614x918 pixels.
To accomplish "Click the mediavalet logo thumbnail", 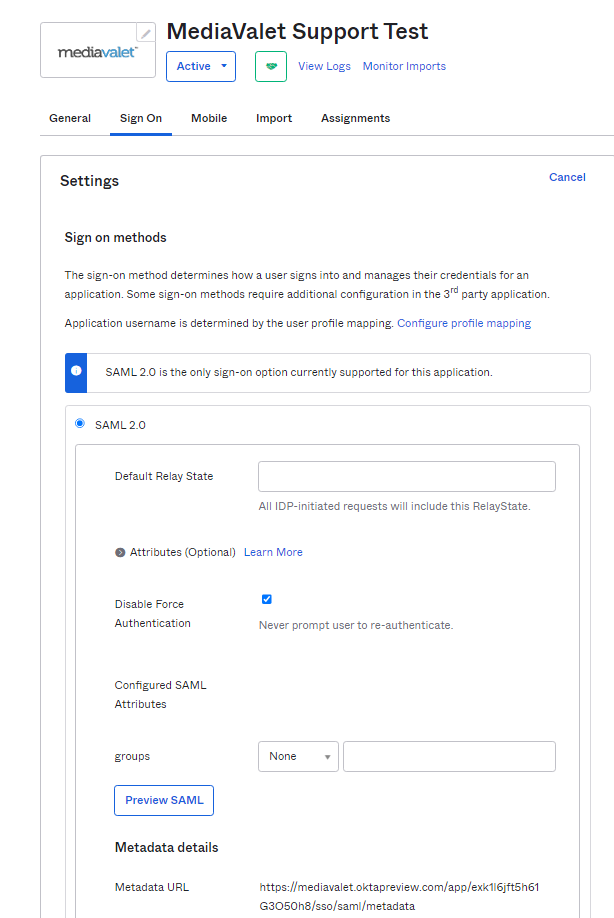I will (x=98, y=50).
